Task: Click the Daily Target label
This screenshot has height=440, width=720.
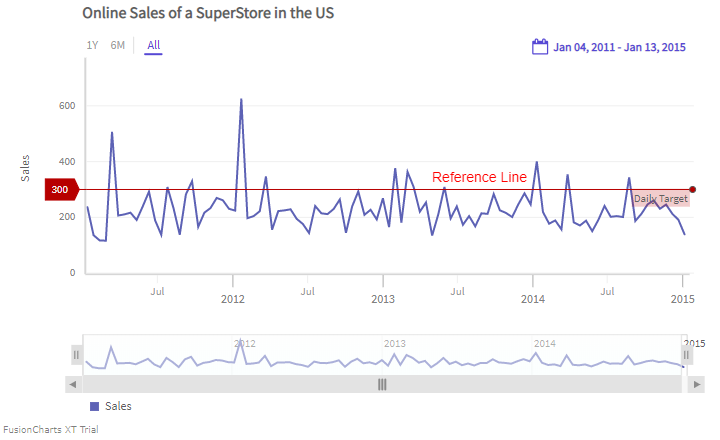Action: (x=660, y=199)
